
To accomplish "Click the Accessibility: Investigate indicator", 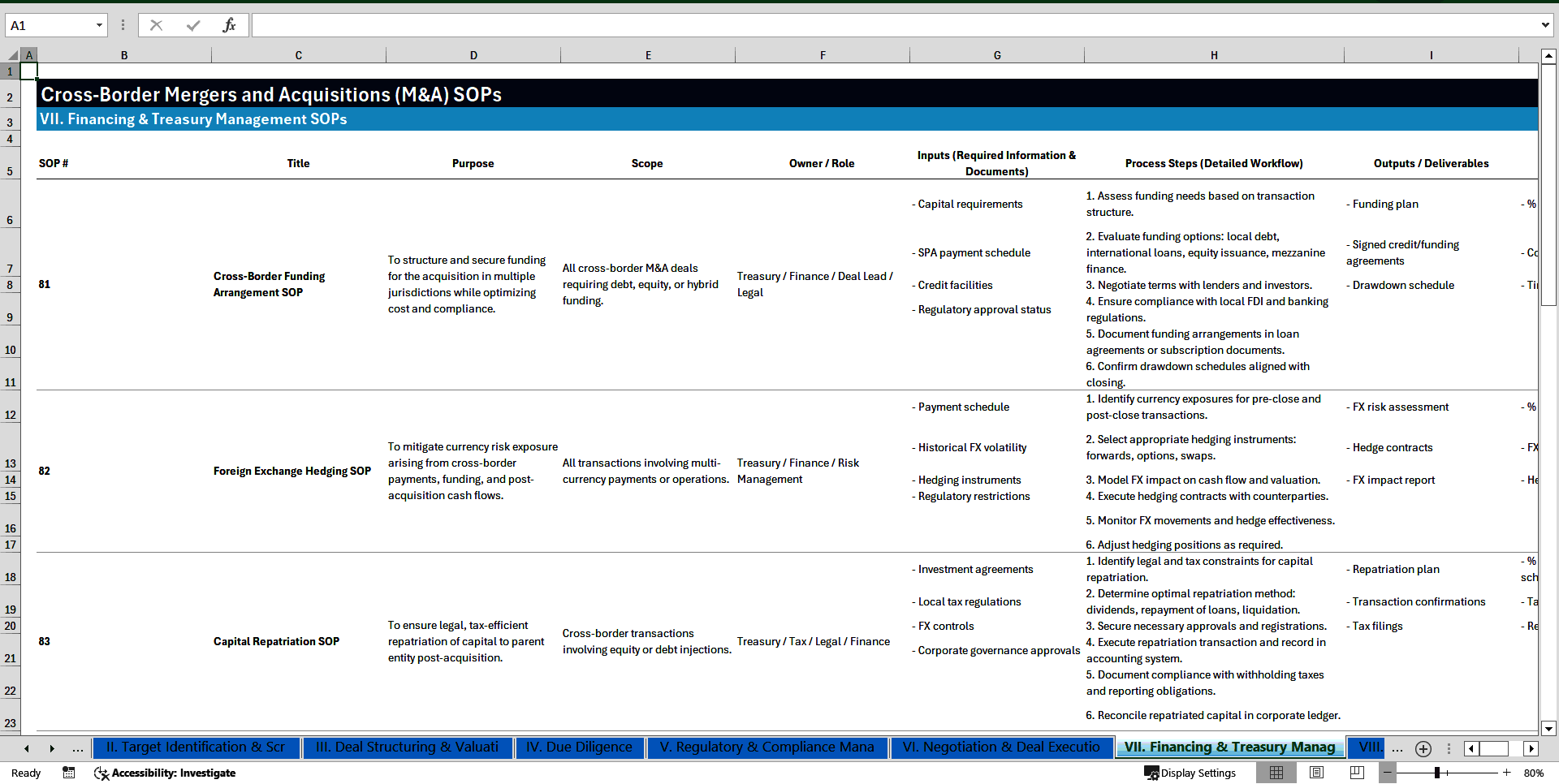I will coord(165,773).
